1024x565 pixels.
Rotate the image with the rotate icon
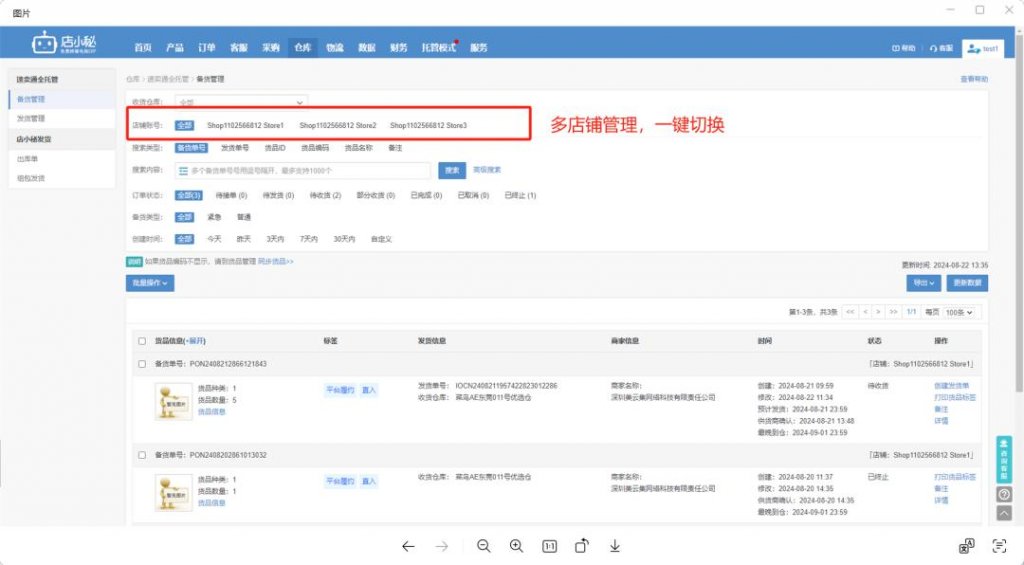pos(582,546)
